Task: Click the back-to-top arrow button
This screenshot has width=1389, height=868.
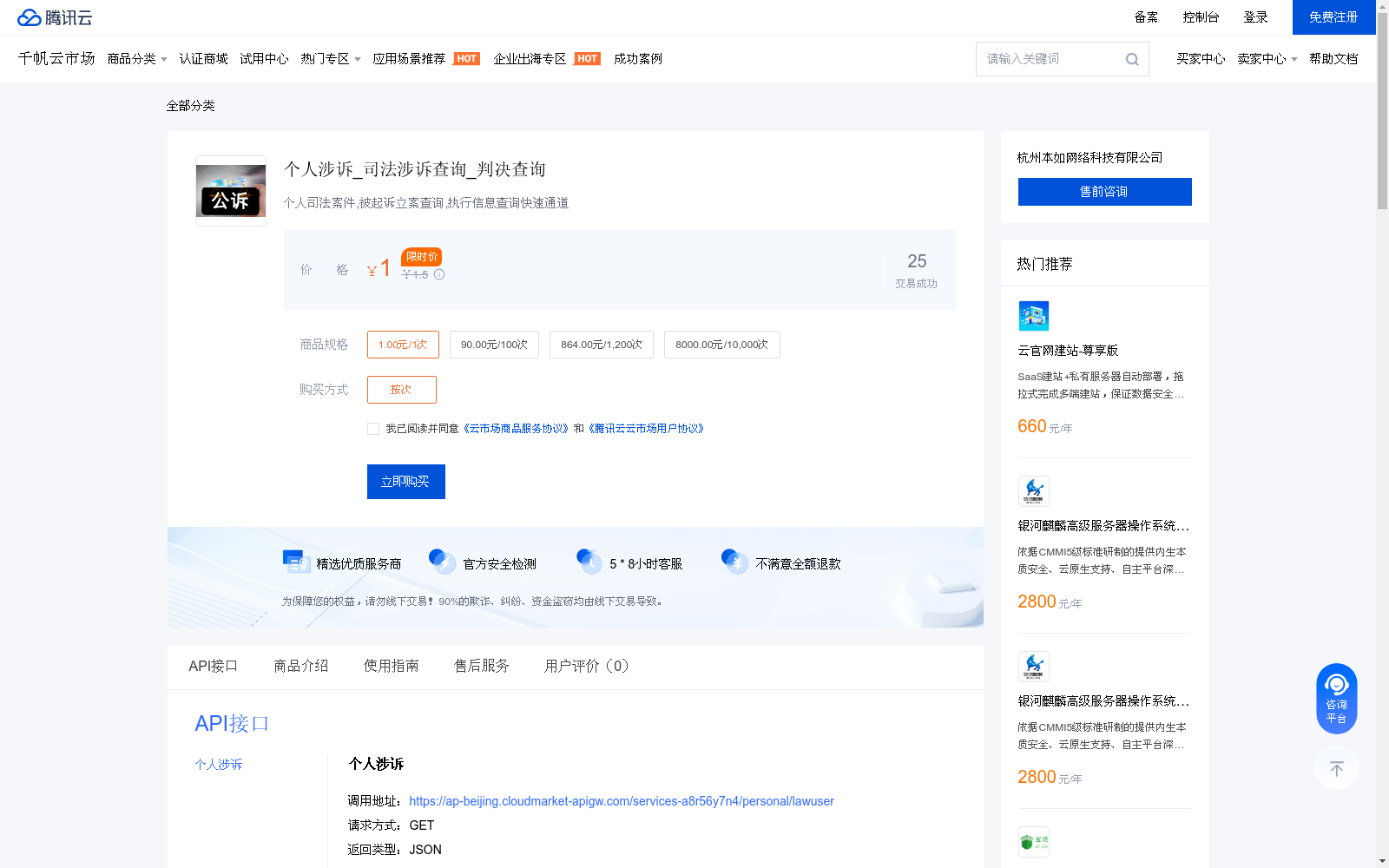Action: tap(1336, 768)
